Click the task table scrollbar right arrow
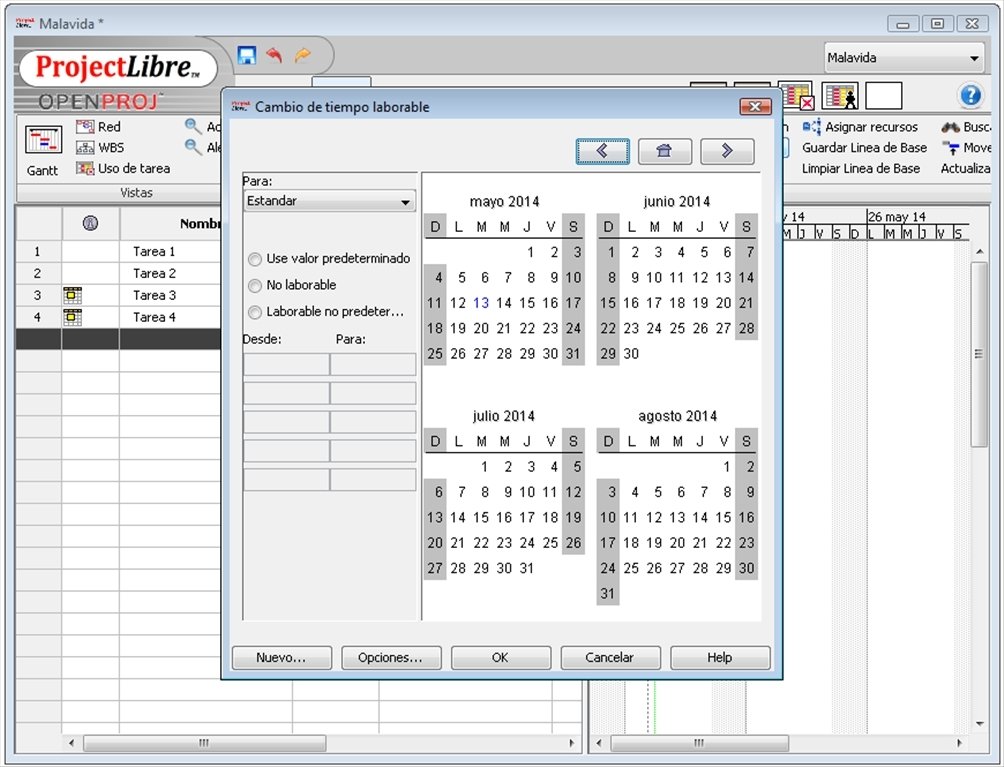This screenshot has width=1004, height=767. tap(572, 743)
